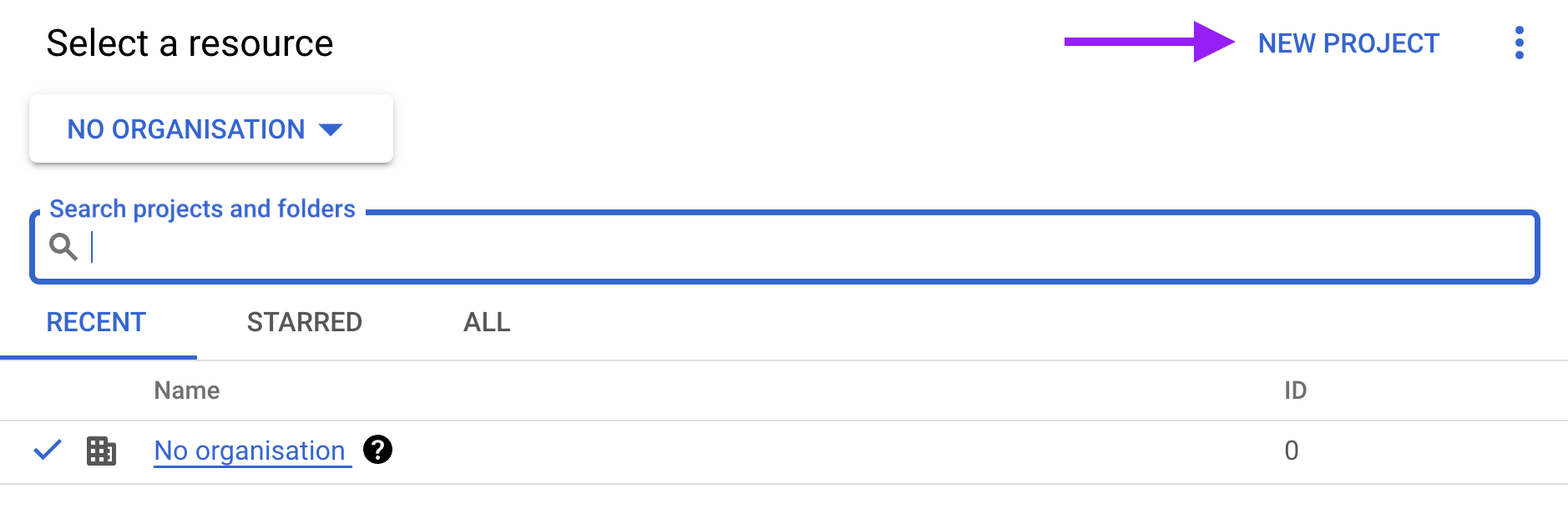
Task: Click the magnifying glass search icon
Action: click(x=63, y=247)
